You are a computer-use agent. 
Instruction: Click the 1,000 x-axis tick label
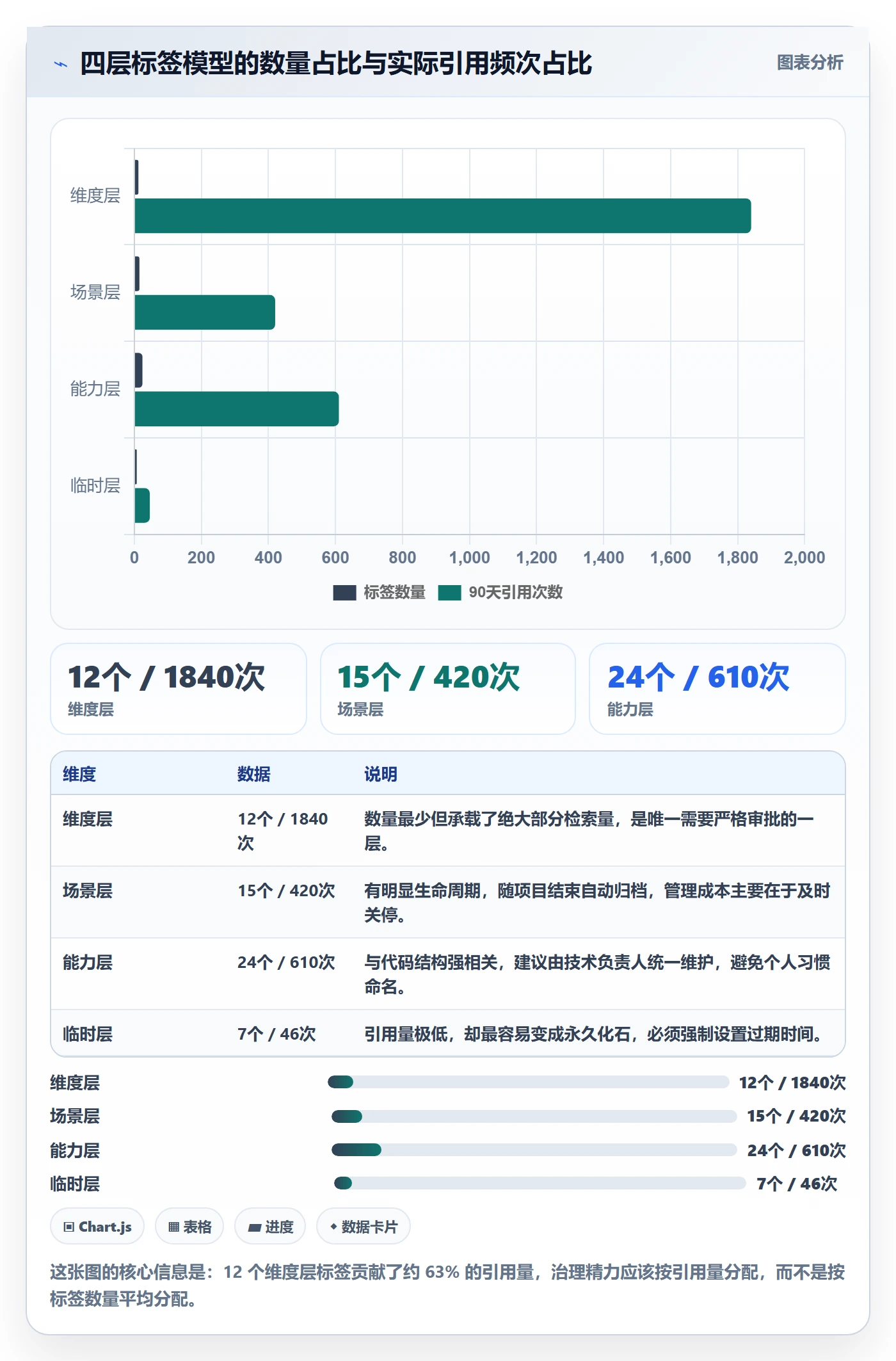(470, 558)
